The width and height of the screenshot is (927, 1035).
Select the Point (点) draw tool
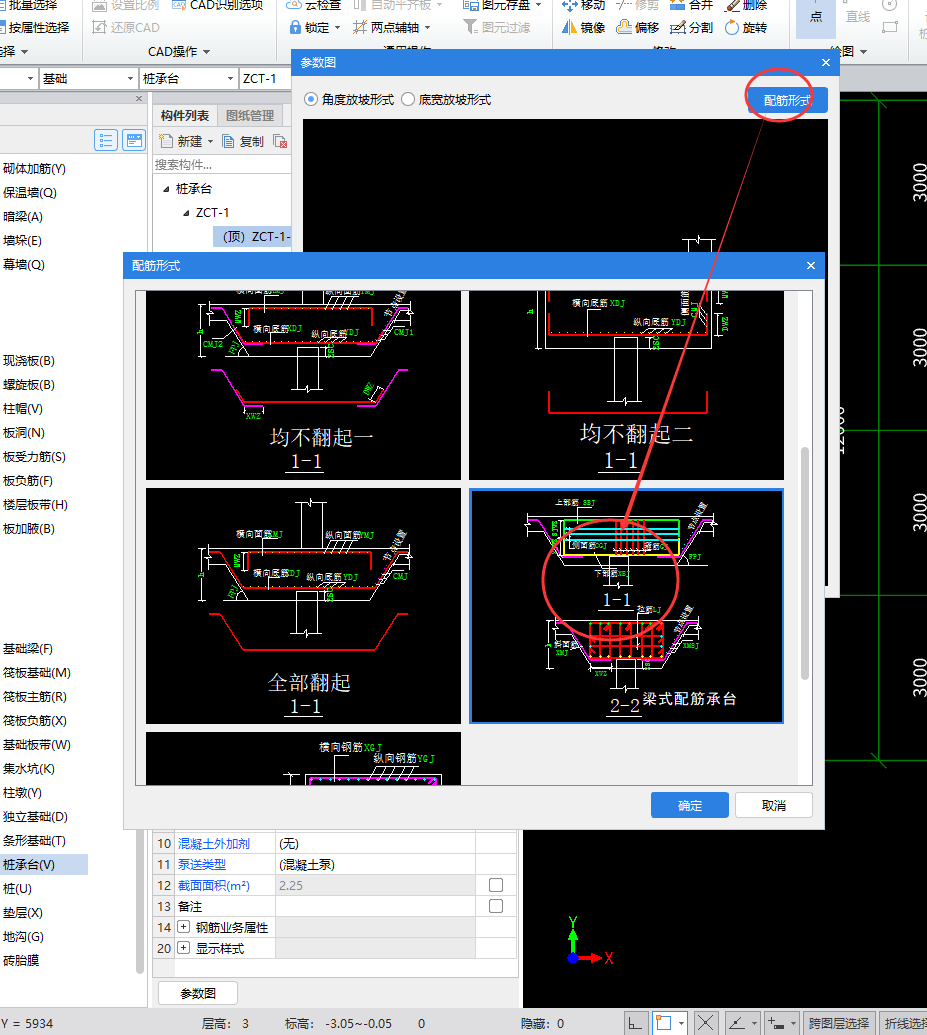coord(816,17)
